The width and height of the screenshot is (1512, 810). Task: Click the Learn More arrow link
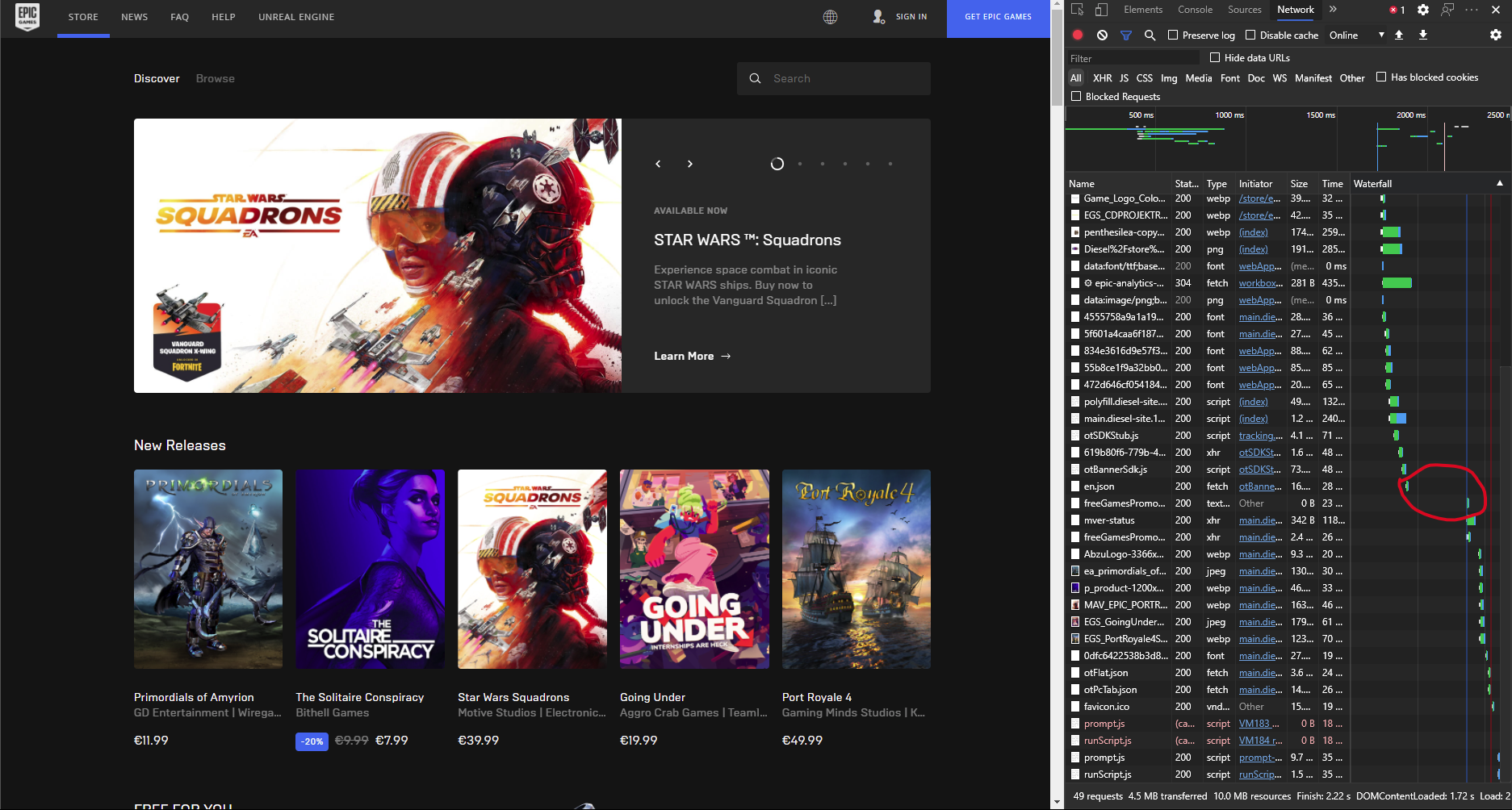692,356
